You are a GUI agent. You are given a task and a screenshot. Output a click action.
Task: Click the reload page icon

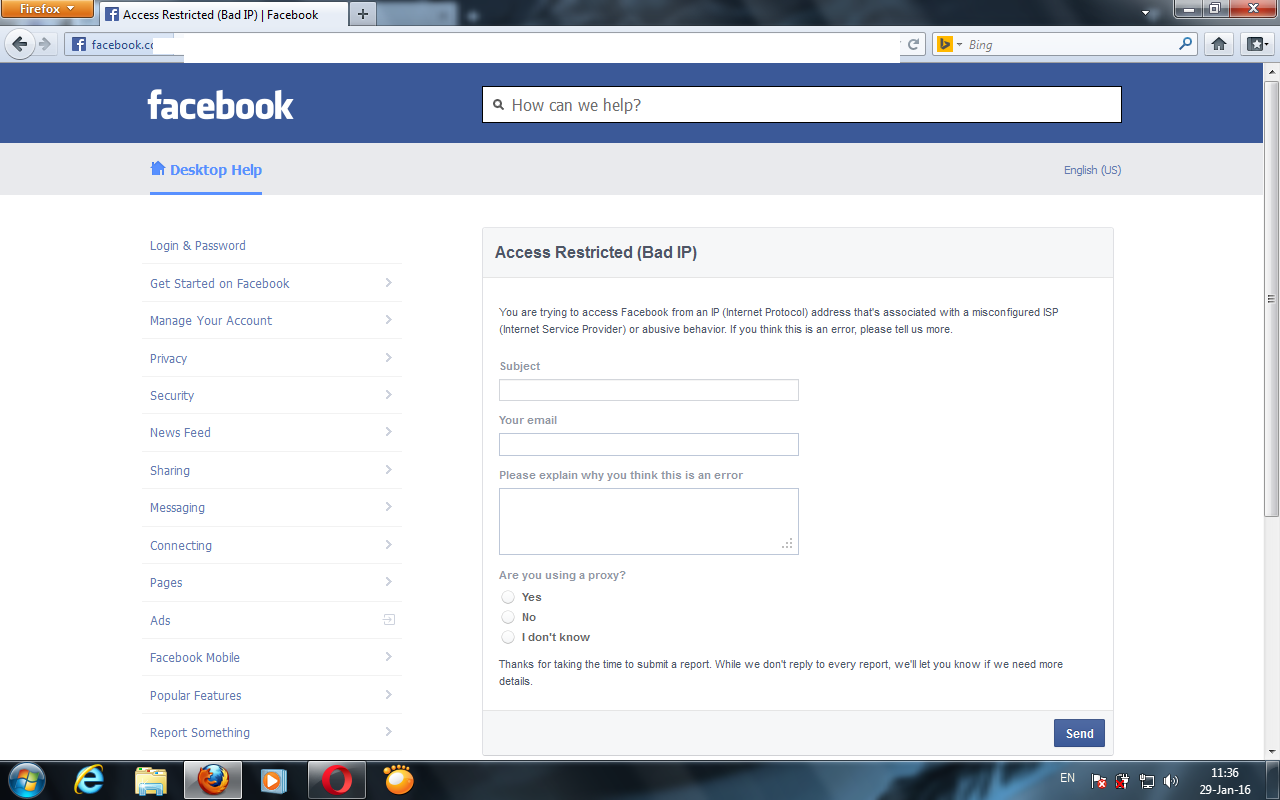pyautogui.click(x=913, y=44)
